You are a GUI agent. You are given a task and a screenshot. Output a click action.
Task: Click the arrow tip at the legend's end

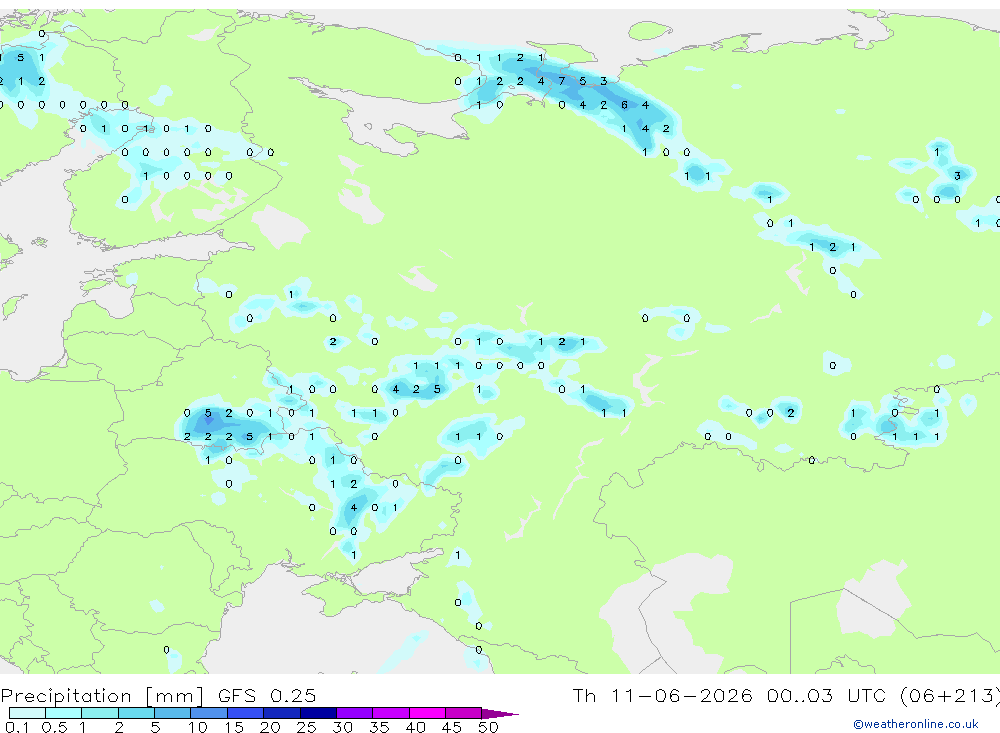tap(500, 714)
